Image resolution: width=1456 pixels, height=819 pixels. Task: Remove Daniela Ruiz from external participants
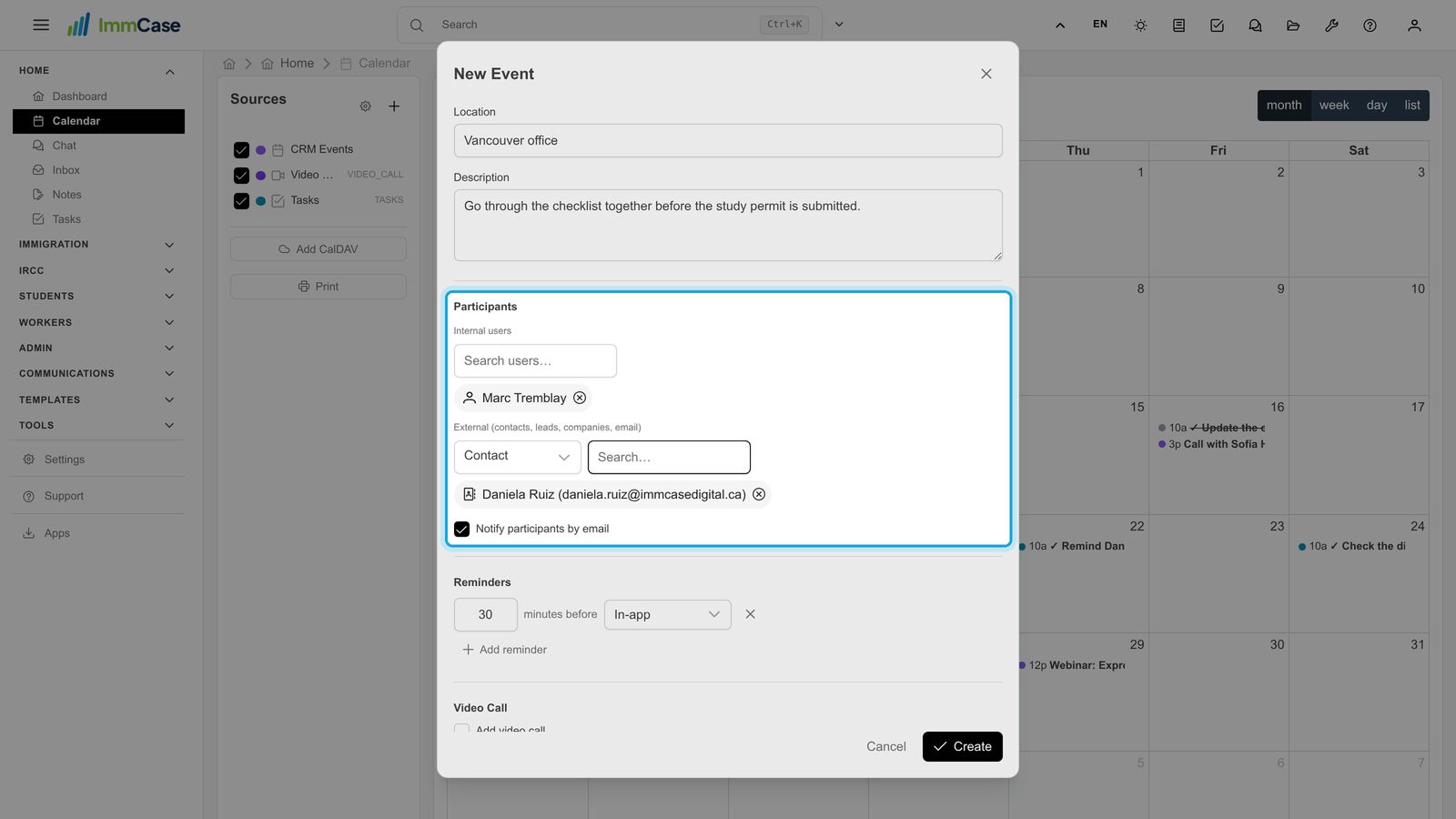click(759, 494)
